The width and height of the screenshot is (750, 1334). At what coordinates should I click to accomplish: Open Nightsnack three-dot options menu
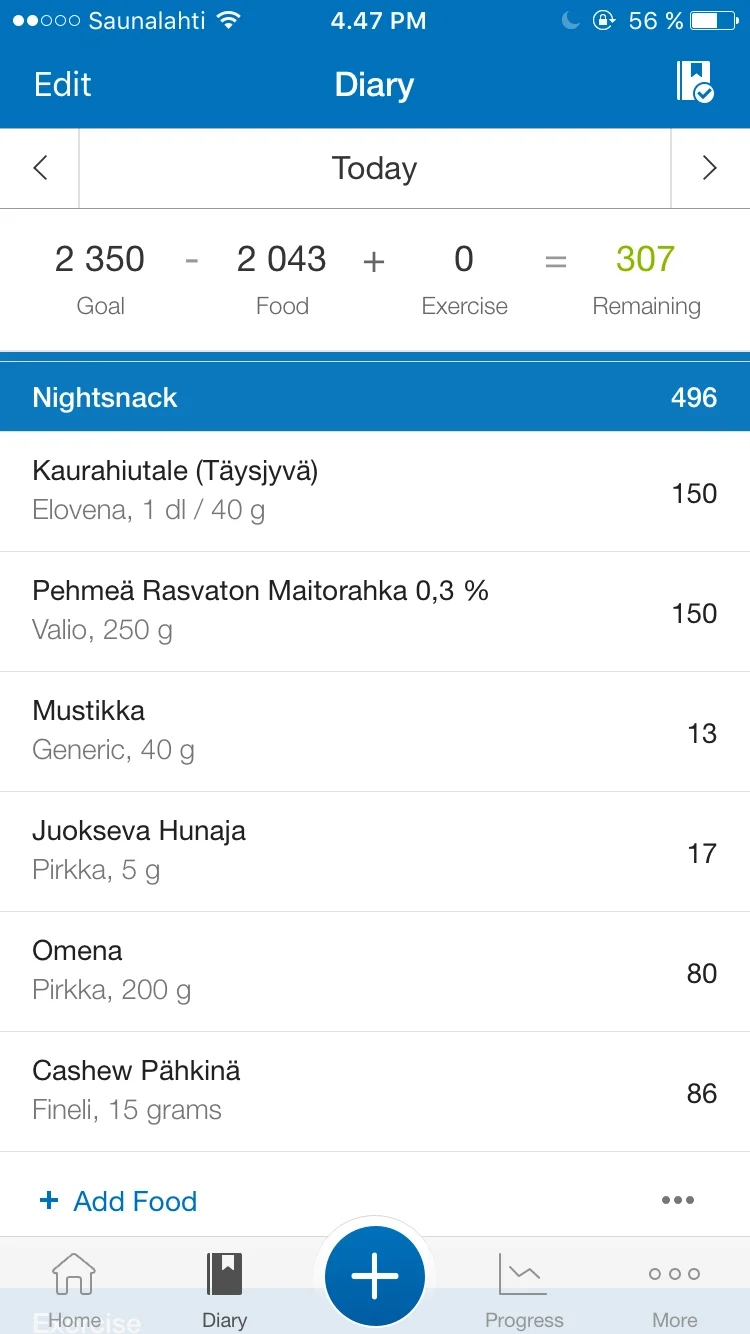pyautogui.click(x=677, y=1200)
